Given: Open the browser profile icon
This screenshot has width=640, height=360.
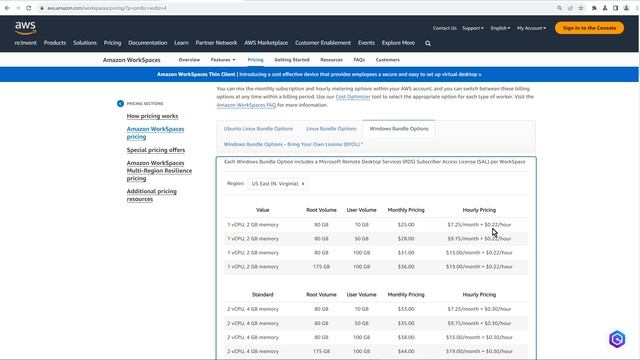Looking at the screenshot, I should [x=626, y=8].
